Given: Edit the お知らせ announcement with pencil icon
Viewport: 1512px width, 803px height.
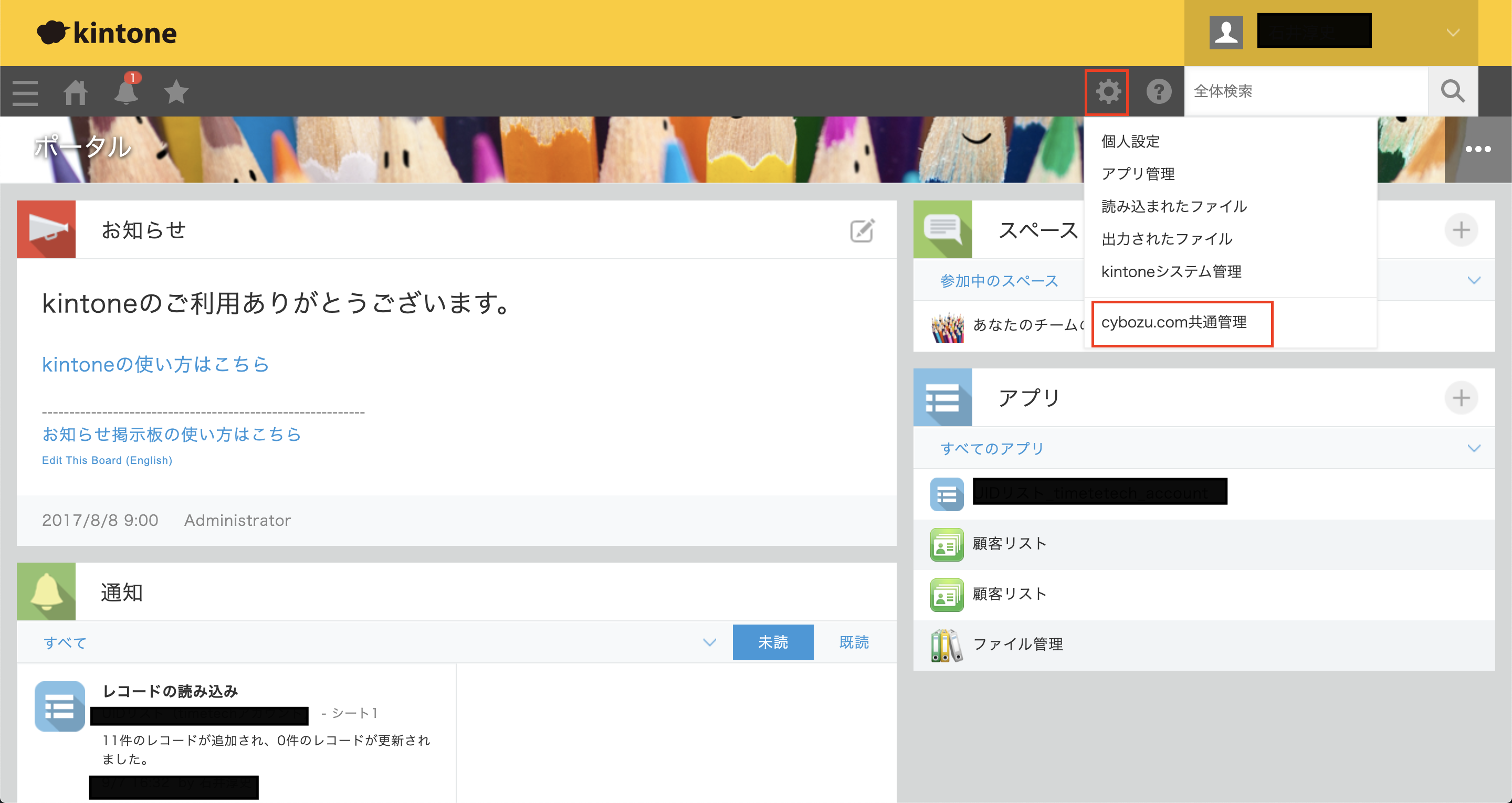Looking at the screenshot, I should tap(862, 231).
